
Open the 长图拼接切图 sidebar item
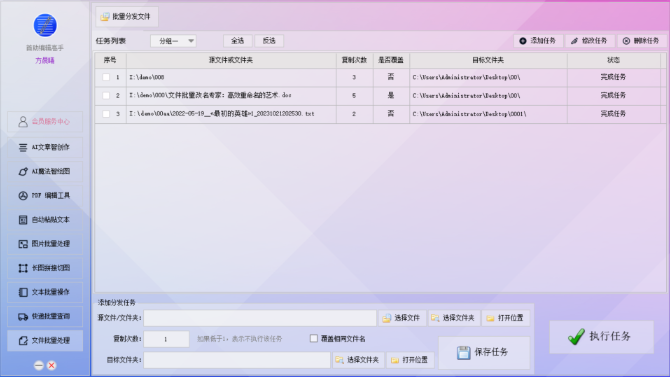click(45, 268)
